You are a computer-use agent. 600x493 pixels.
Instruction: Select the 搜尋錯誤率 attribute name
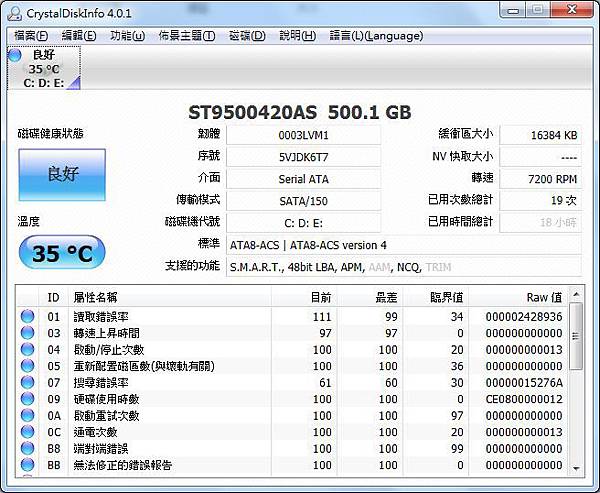pos(101,382)
